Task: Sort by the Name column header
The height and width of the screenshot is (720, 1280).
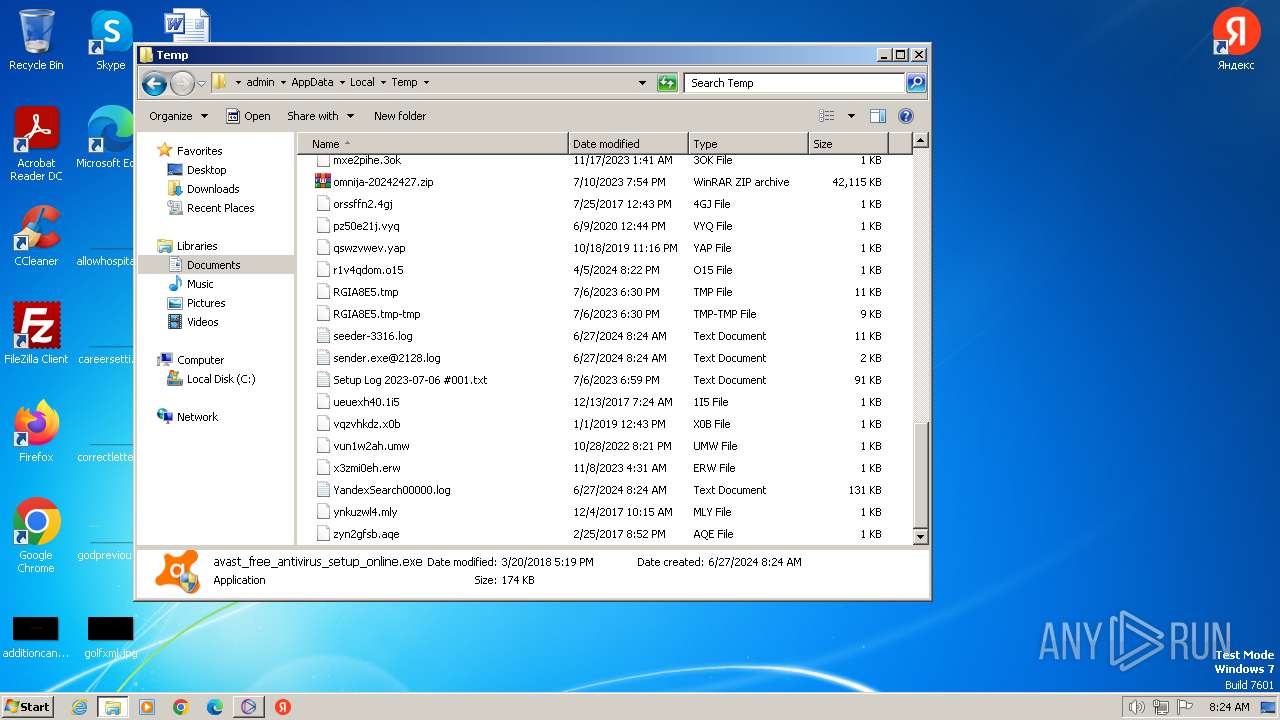Action: pos(432,144)
